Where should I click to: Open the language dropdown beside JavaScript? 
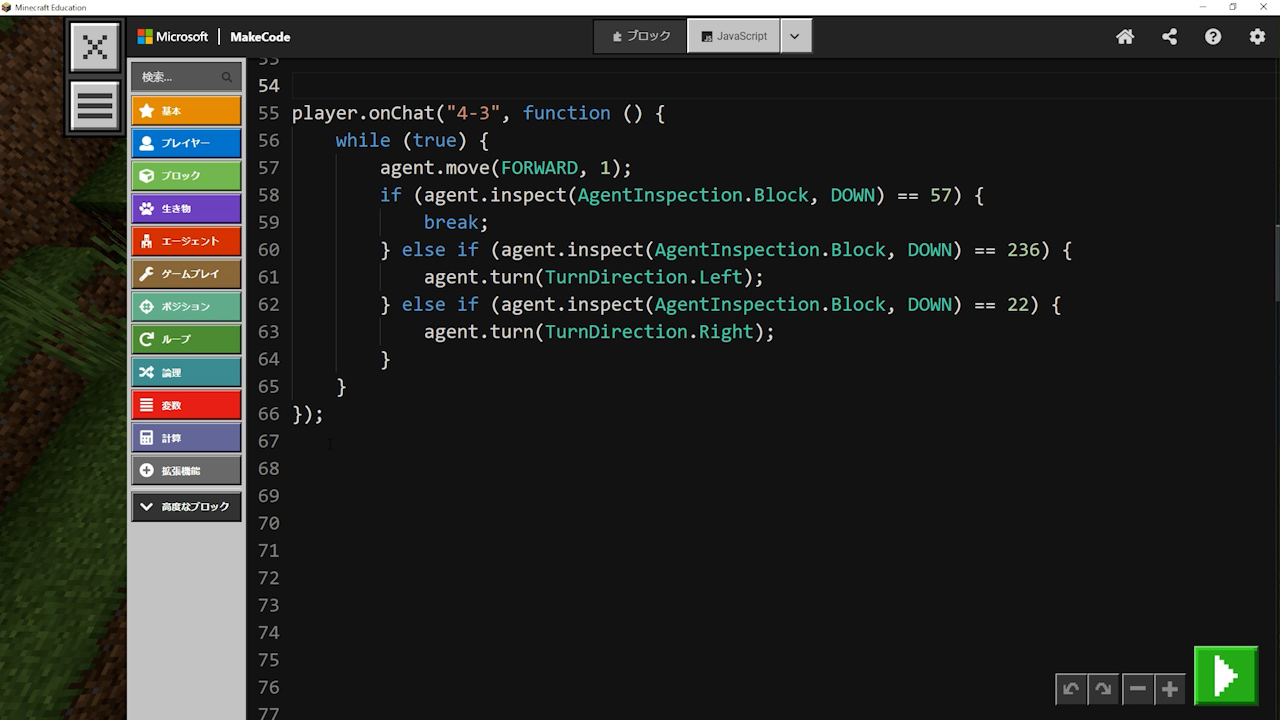coord(795,36)
